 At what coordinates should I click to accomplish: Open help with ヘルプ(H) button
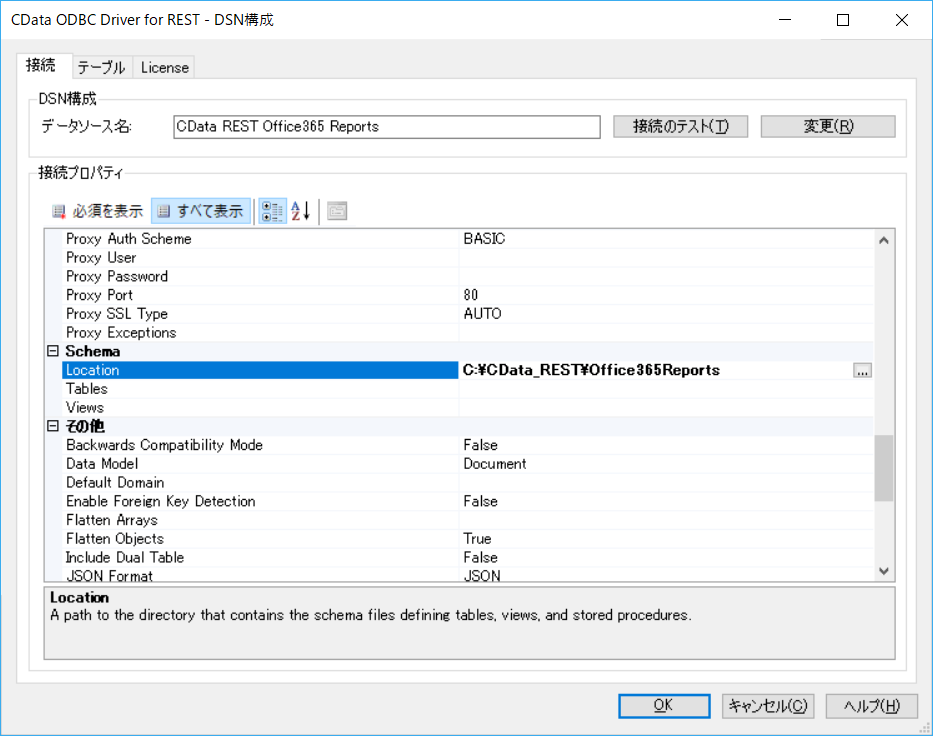pyautogui.click(x=871, y=706)
